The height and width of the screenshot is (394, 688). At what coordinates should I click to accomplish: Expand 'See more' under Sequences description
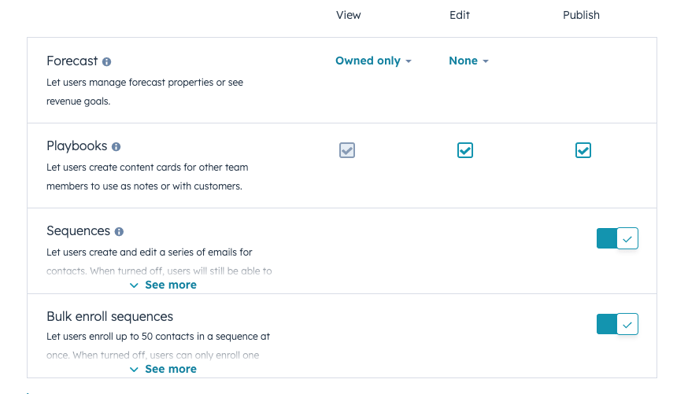click(163, 285)
